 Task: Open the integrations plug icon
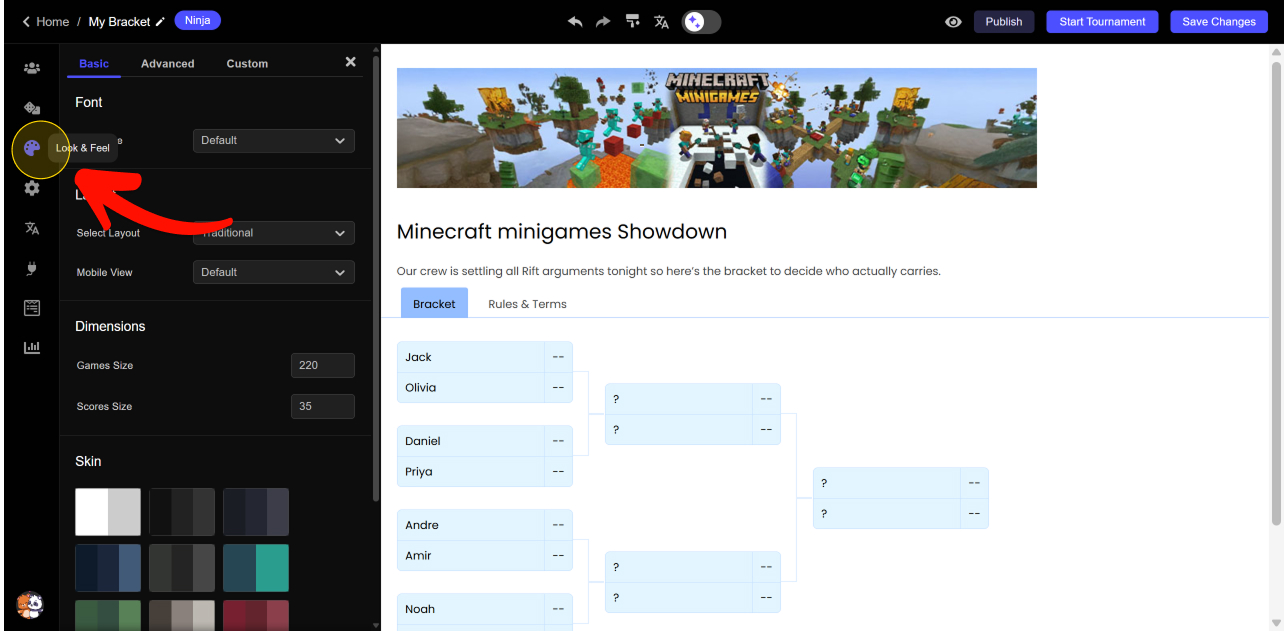pyautogui.click(x=32, y=268)
